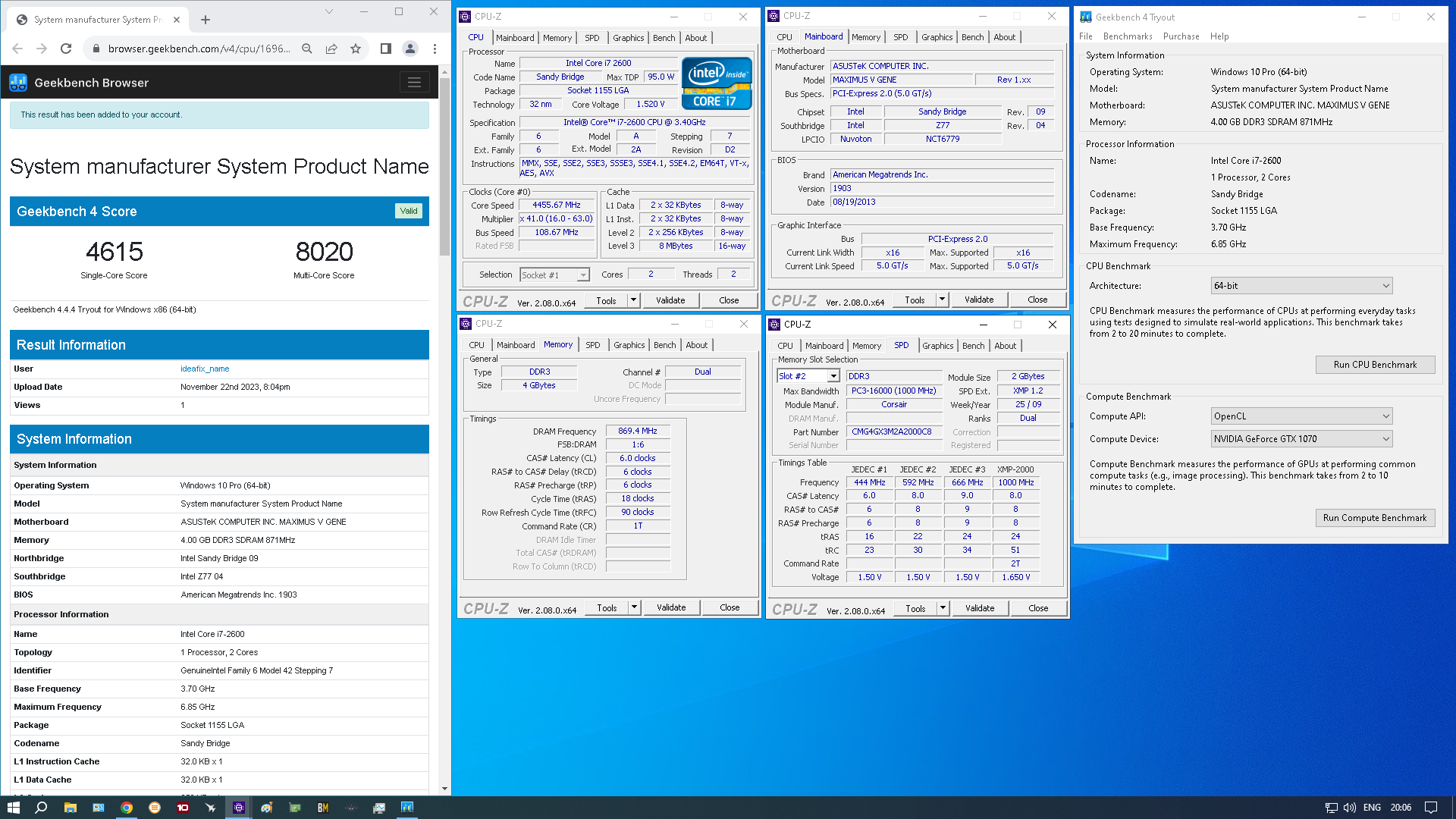Expand the Slot #2 memory slot dropdown

click(x=833, y=376)
